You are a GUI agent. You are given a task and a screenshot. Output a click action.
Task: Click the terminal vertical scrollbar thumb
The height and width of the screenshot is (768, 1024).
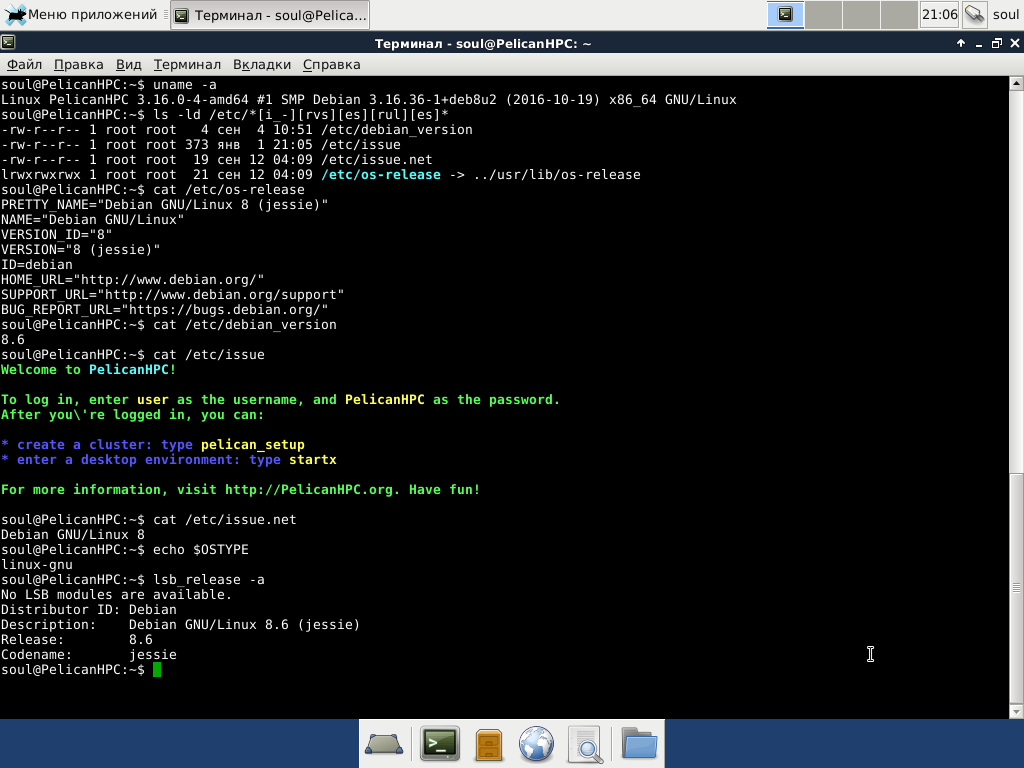coord(1016,588)
